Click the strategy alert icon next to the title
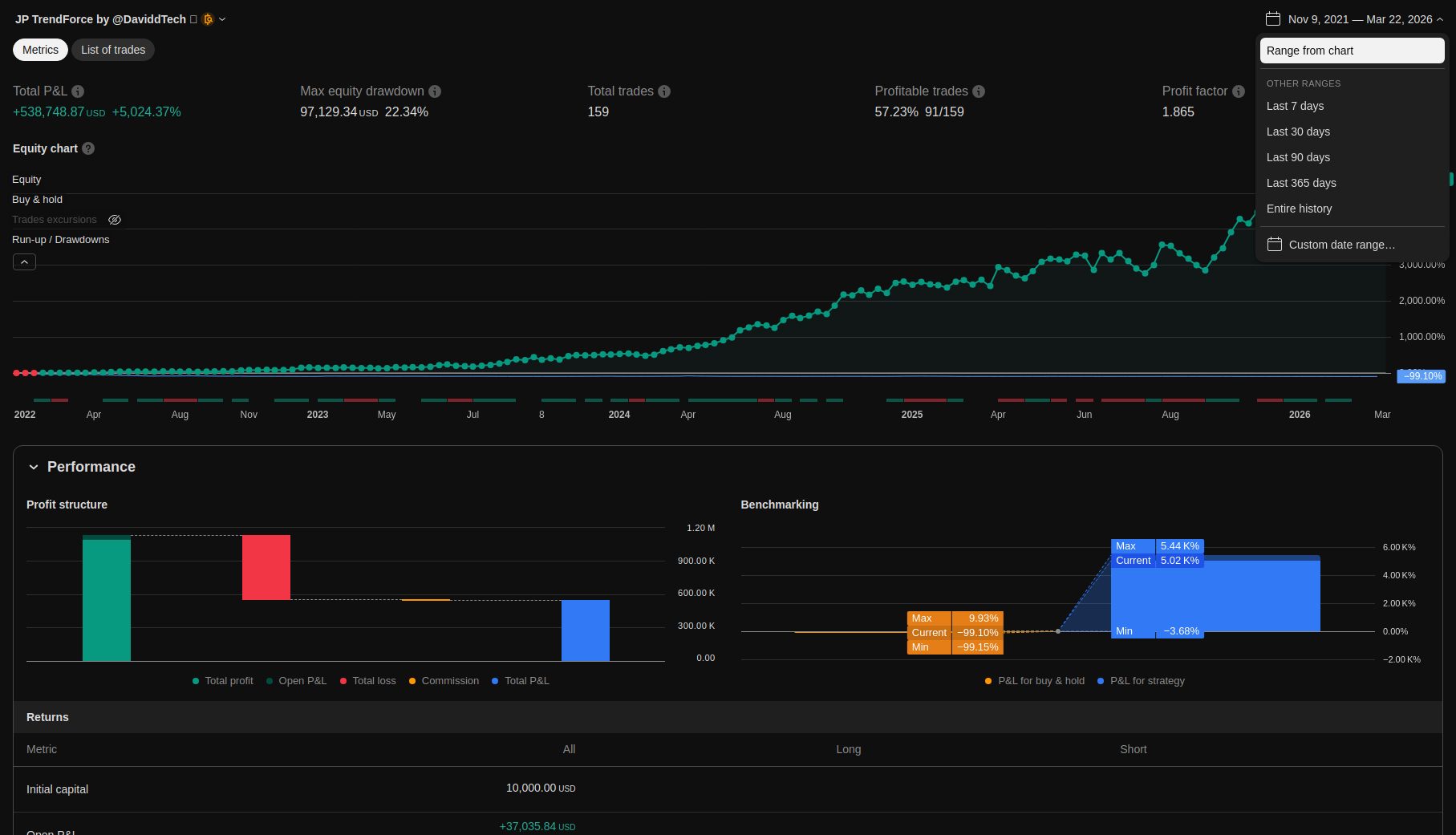 208,19
